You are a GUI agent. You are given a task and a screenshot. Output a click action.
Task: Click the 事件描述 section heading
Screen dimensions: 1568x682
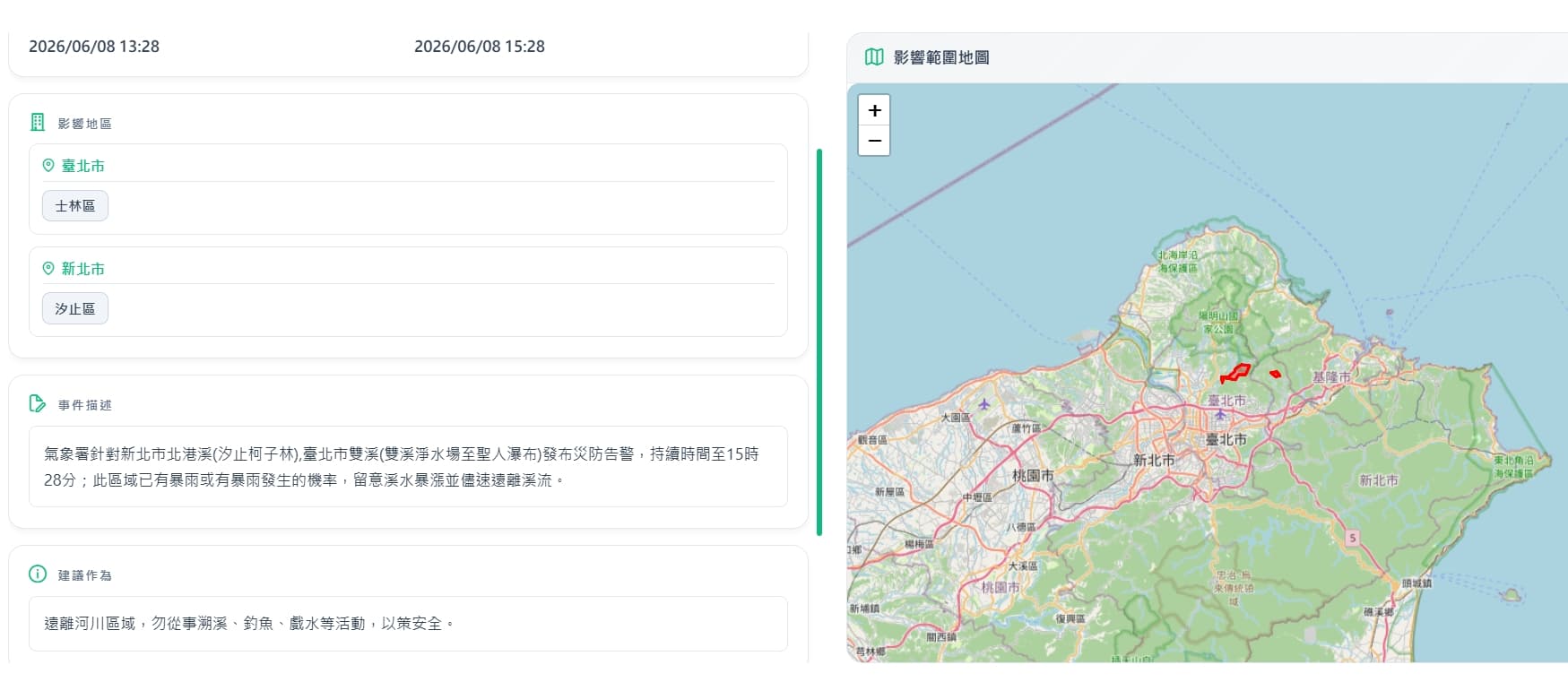85,405
